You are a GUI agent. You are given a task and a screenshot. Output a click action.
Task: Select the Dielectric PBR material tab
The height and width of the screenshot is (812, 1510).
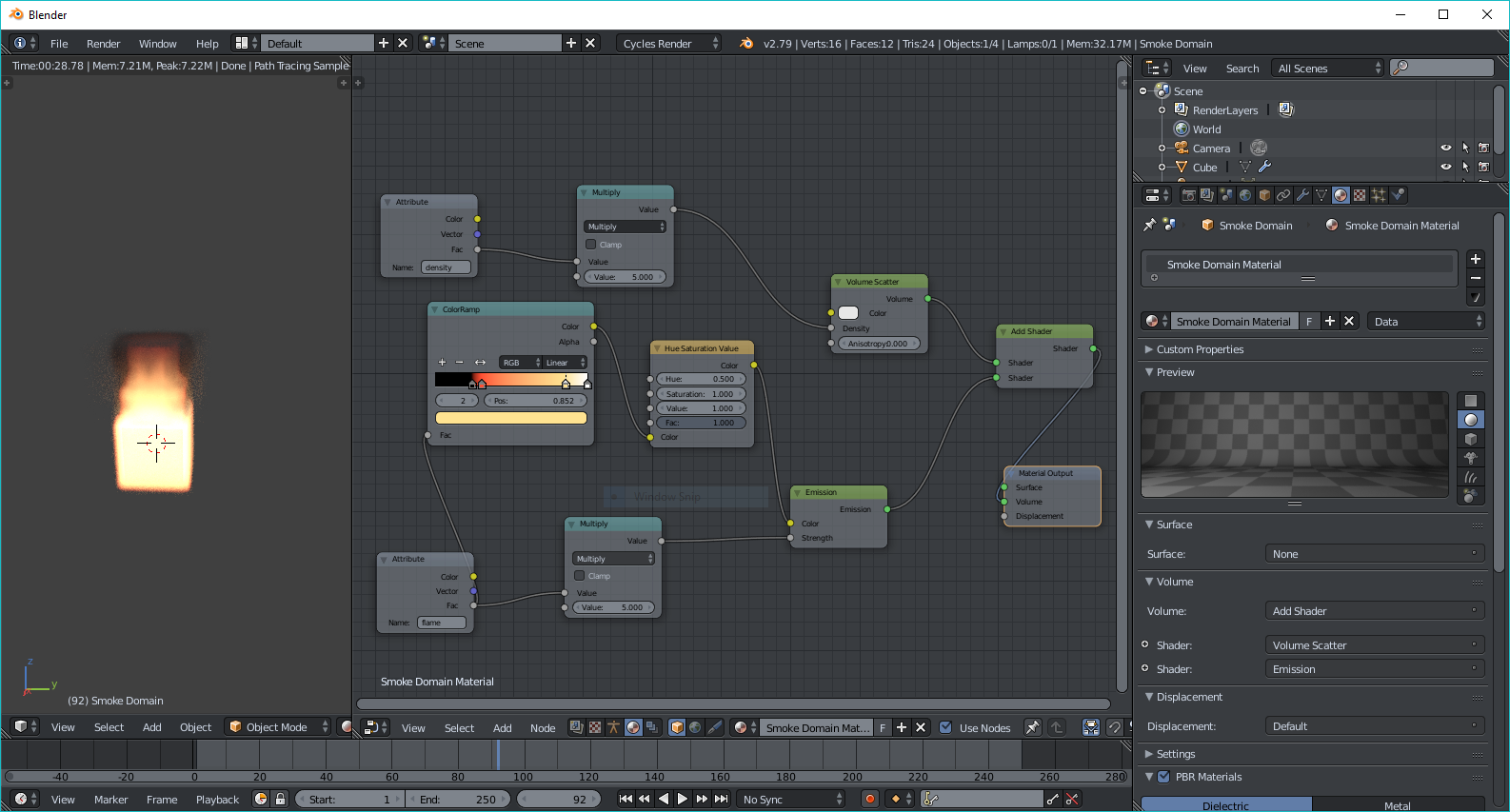point(1226,805)
